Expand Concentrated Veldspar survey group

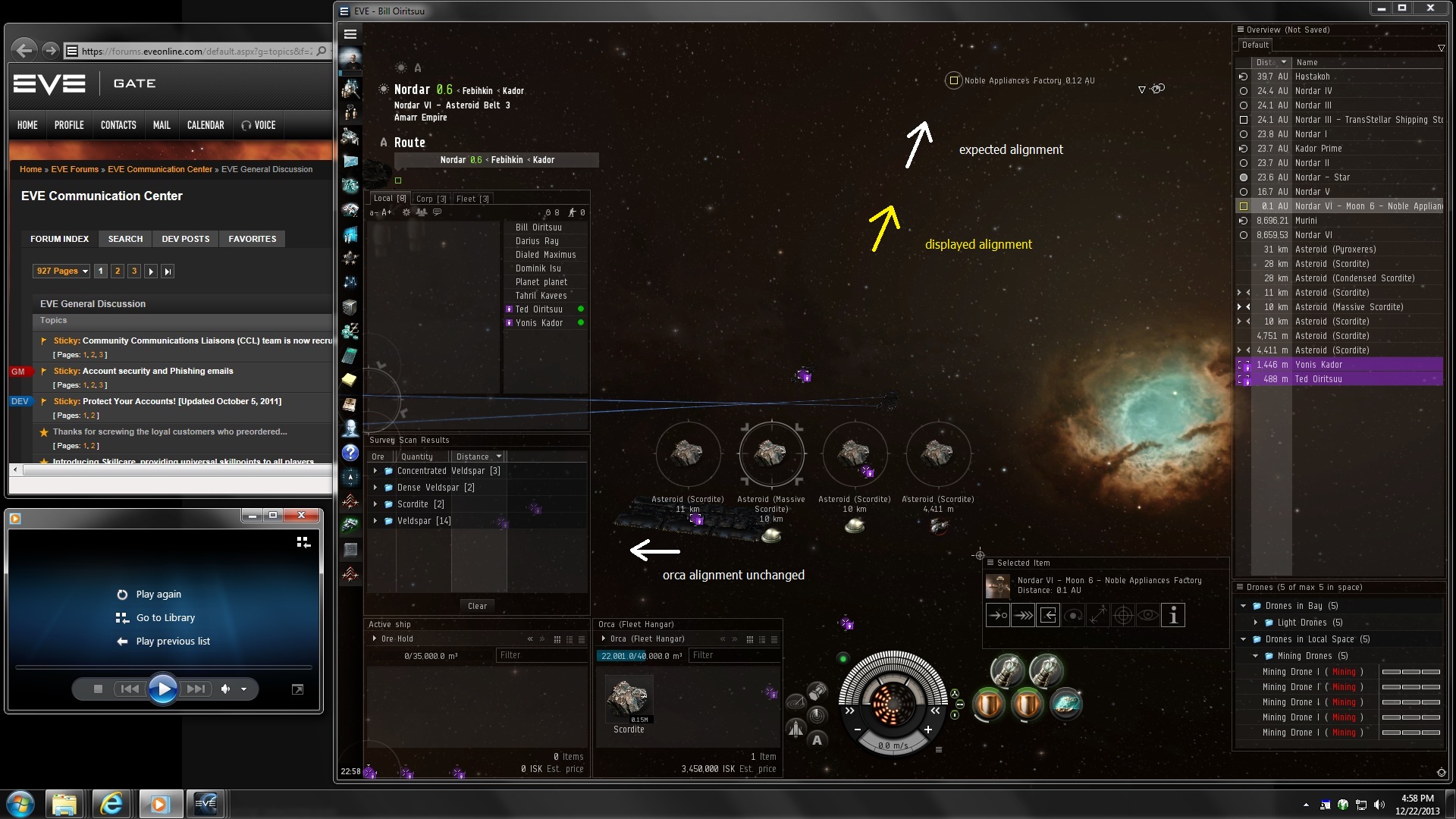(x=375, y=471)
